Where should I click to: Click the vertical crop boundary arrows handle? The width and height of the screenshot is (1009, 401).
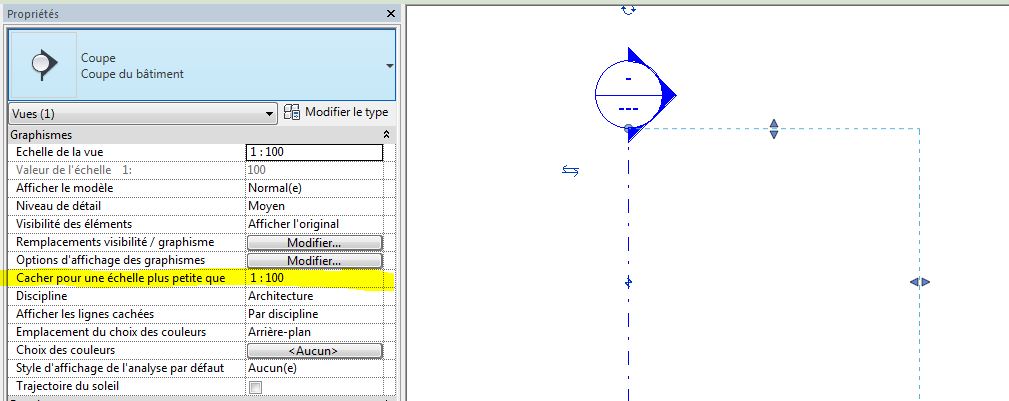[773, 129]
